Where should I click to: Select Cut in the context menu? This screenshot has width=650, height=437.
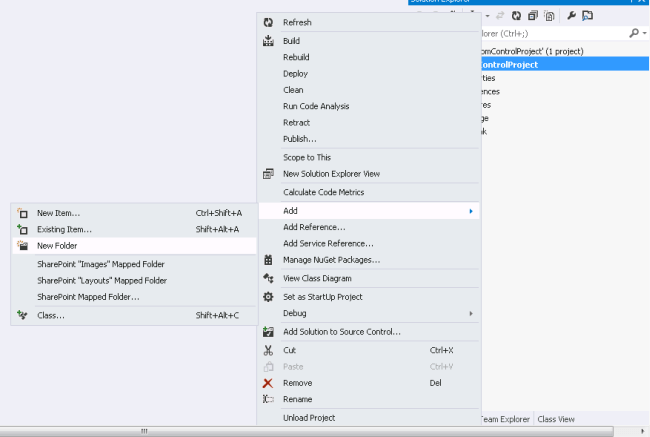tap(289, 350)
